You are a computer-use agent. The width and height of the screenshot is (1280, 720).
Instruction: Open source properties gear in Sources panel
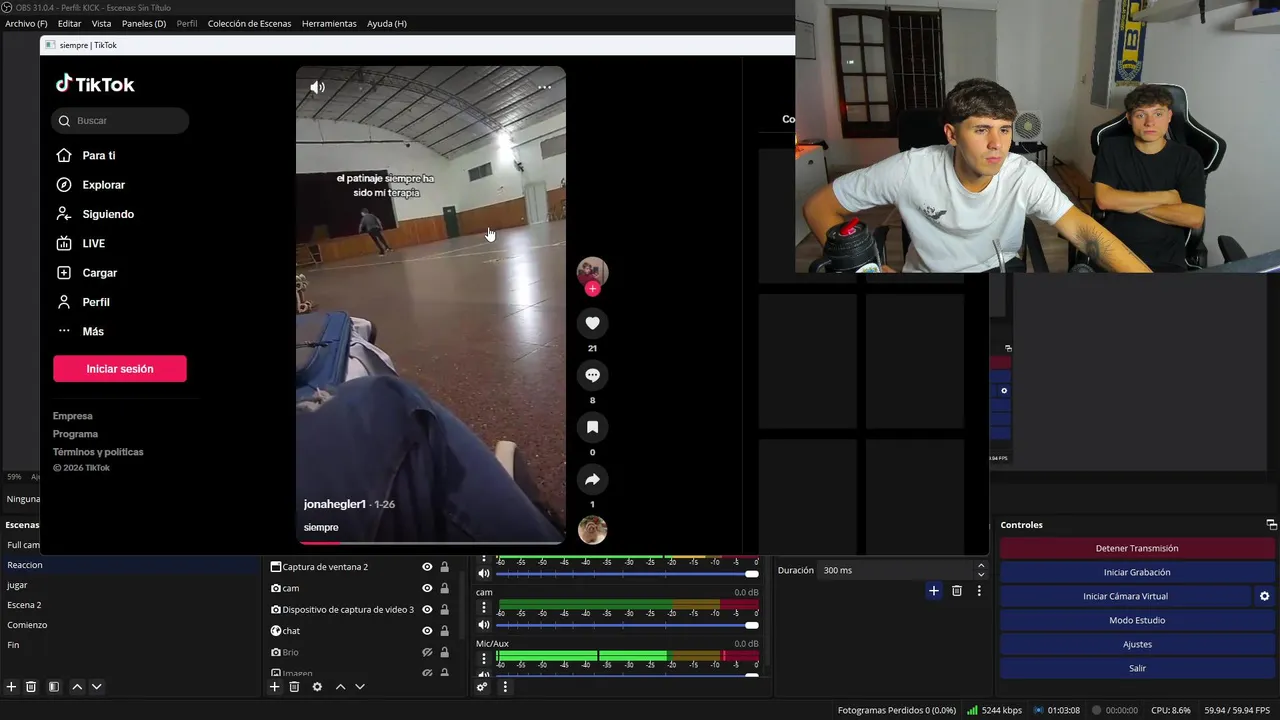click(x=317, y=687)
